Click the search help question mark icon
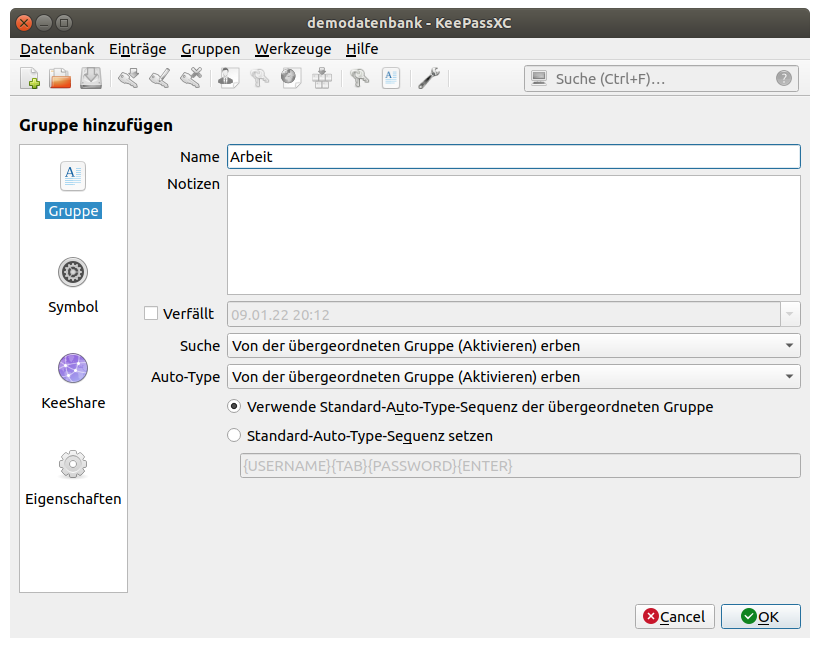 point(784,79)
